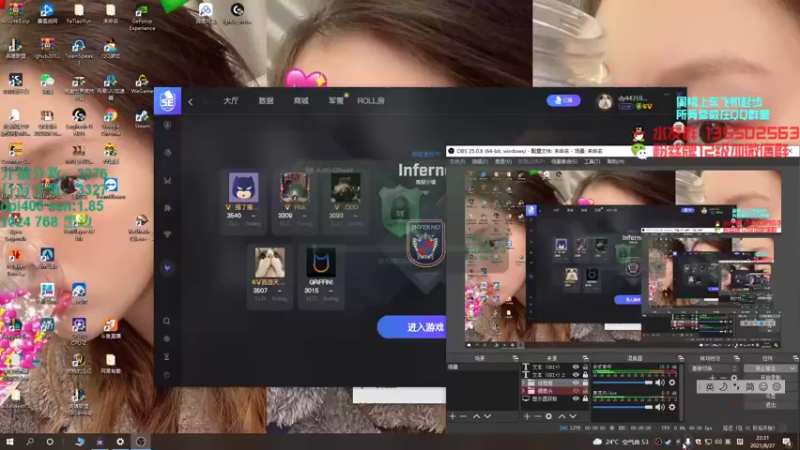Mute the 麦克风/Aux channel
Viewport: 800px width, 450px height.
[x=660, y=407]
